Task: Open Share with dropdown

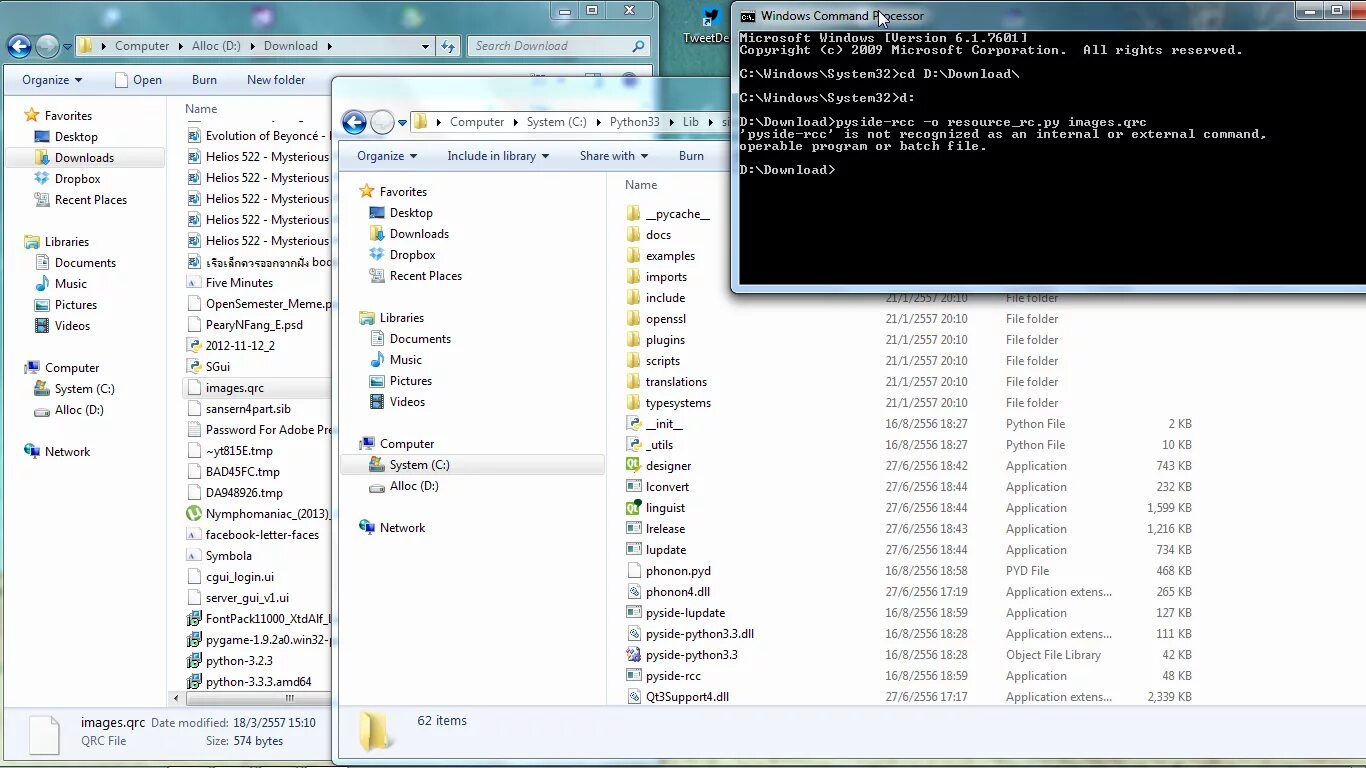Action: click(x=614, y=156)
